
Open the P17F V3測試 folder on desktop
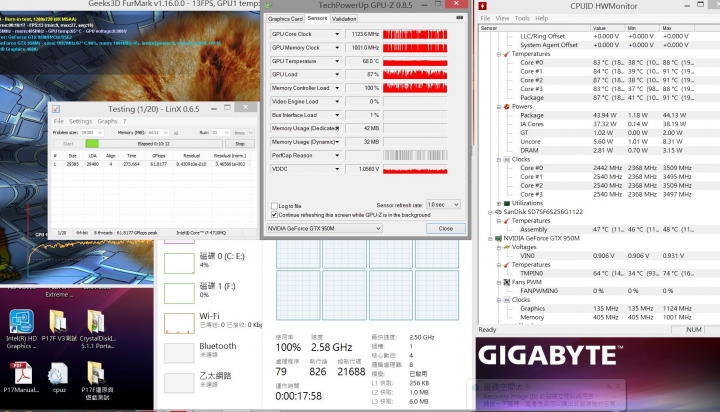point(59,326)
